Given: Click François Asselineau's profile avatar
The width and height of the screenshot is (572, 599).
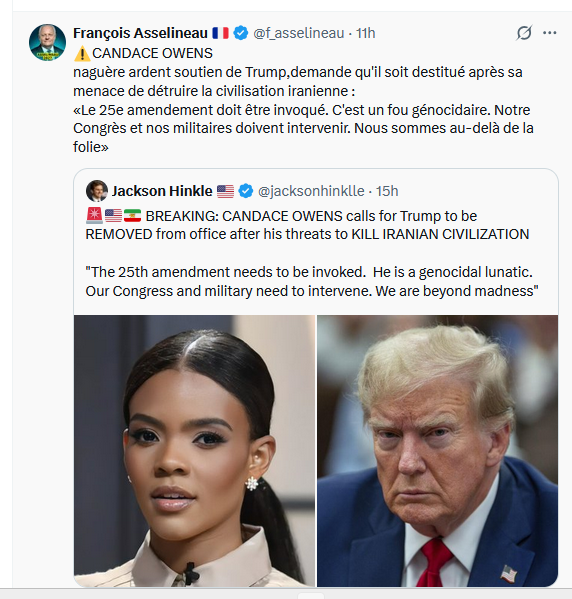Looking at the screenshot, I should tap(47, 42).
